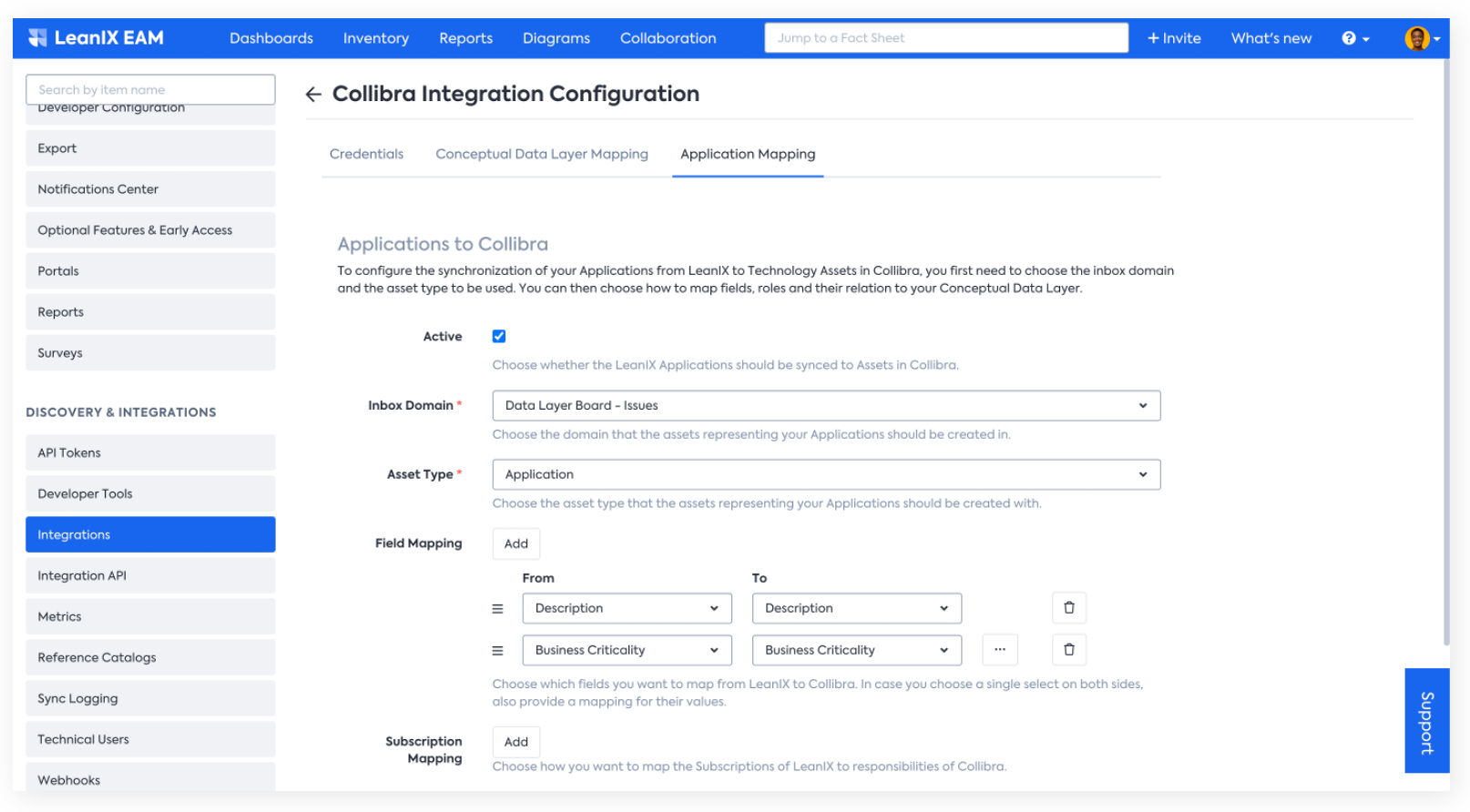Open Technical Users in the sidebar

pos(150,740)
